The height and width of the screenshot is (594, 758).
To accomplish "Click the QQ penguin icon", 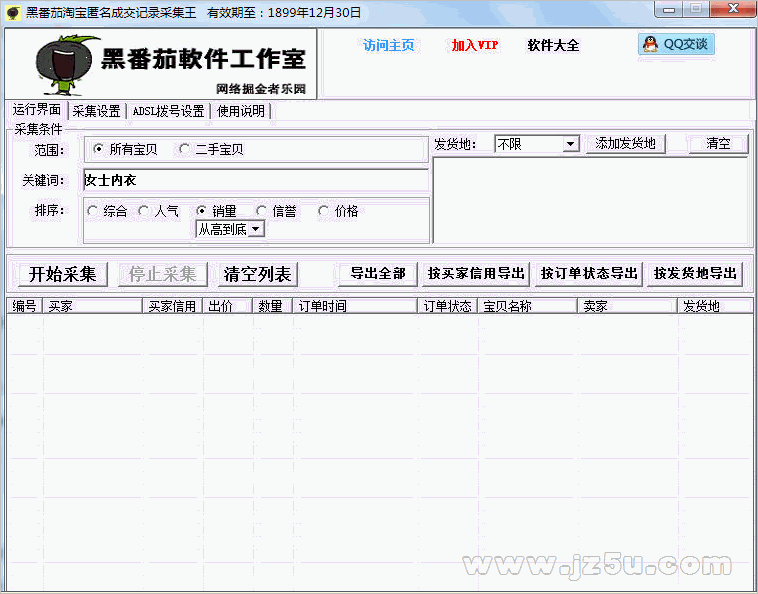I will click(650, 44).
